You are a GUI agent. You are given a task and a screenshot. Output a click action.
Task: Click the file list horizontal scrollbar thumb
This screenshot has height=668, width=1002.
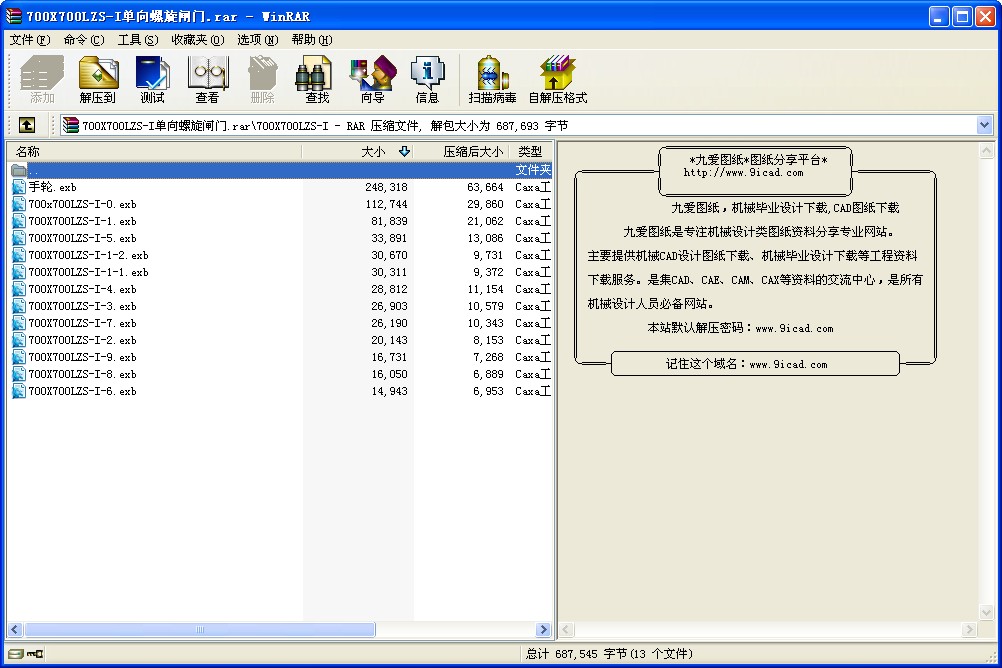pyautogui.click(x=200, y=630)
